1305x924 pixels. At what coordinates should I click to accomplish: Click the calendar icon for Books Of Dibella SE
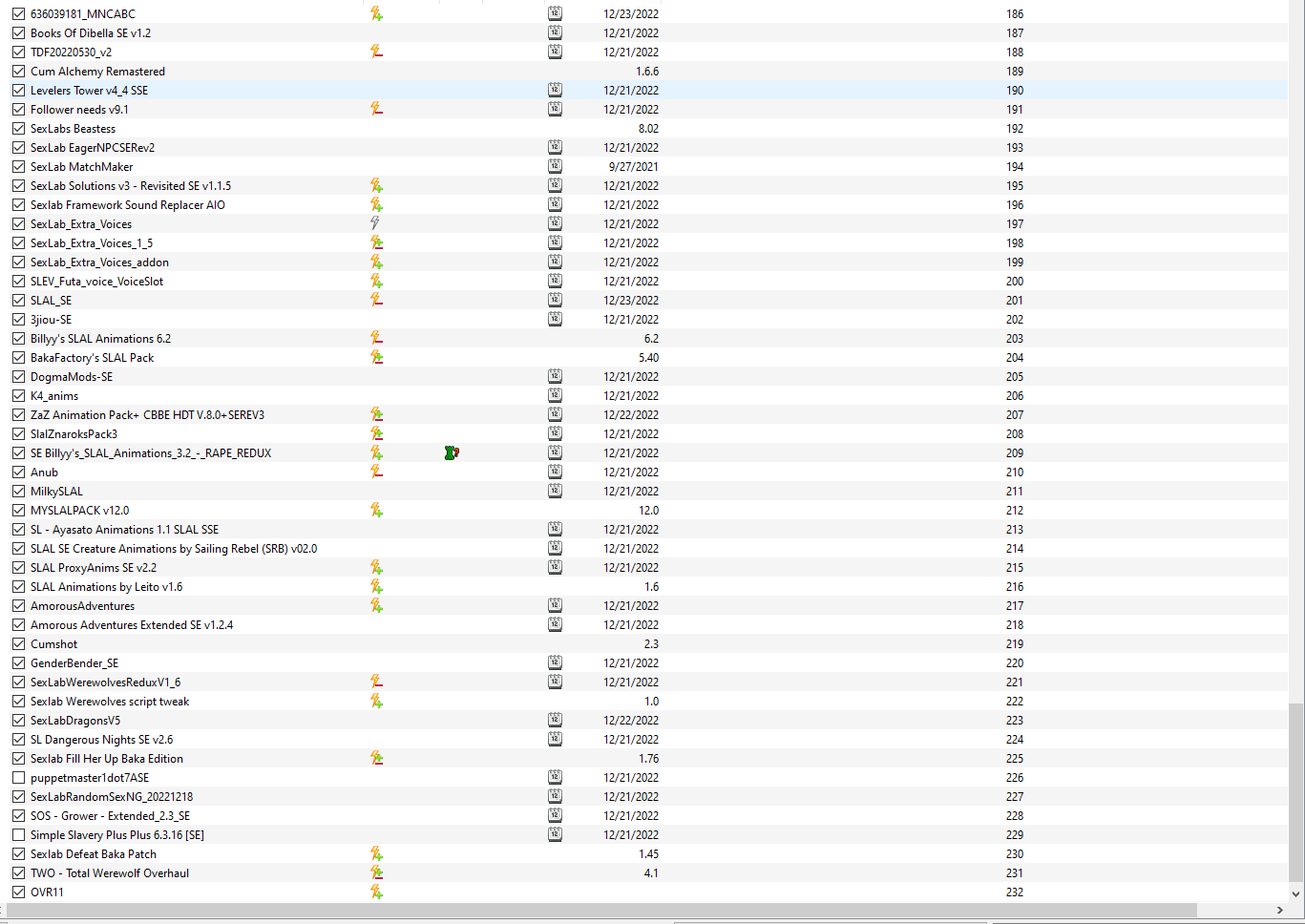[x=555, y=33]
